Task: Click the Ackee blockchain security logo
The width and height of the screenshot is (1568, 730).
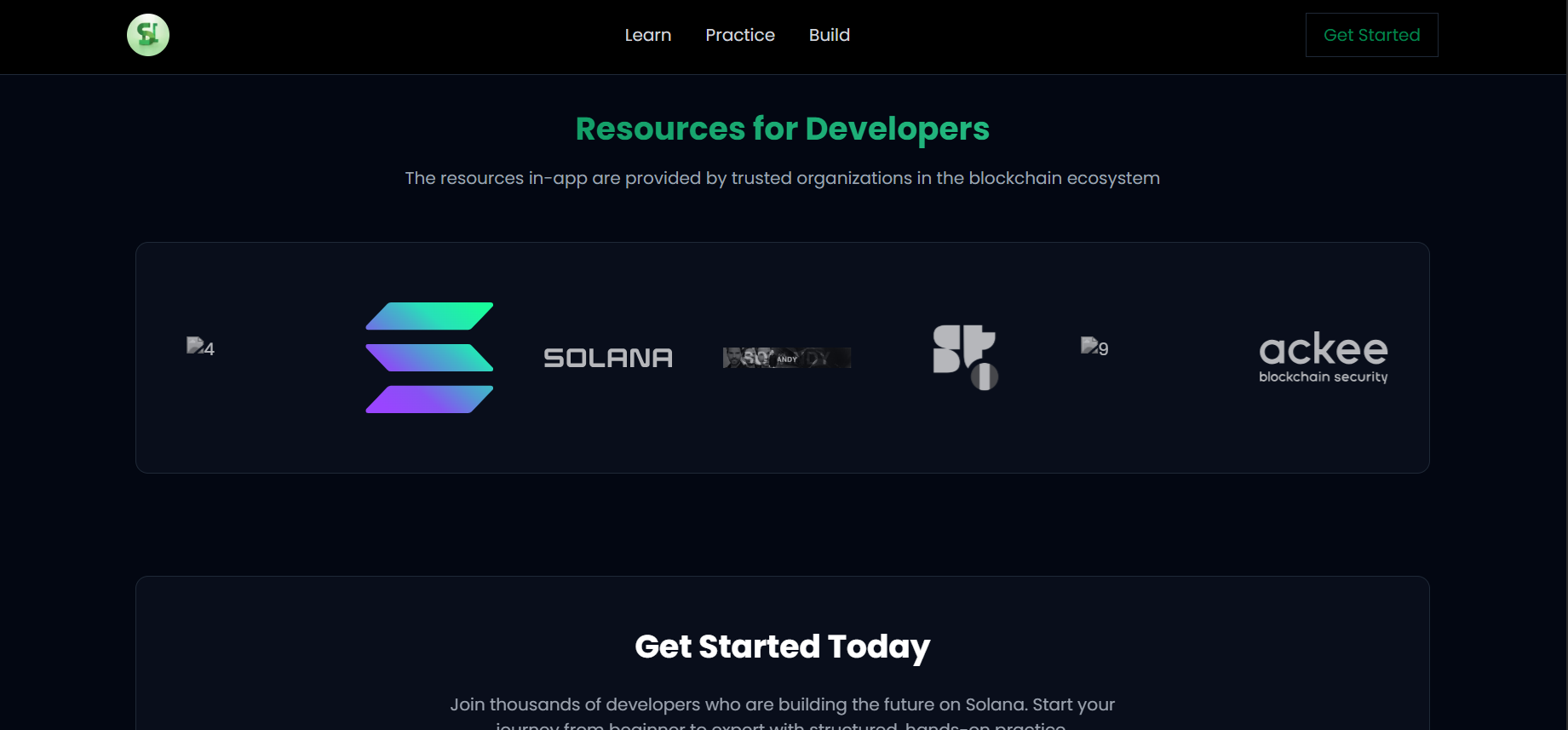Action: (1324, 358)
